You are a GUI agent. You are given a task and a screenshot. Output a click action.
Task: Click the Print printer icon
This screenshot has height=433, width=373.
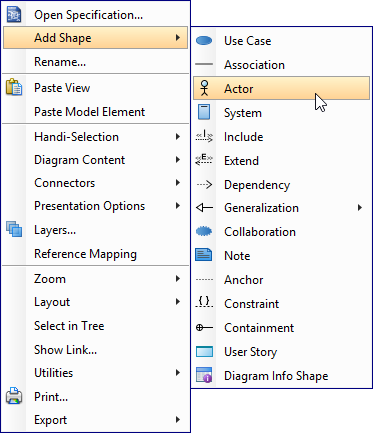(x=14, y=396)
